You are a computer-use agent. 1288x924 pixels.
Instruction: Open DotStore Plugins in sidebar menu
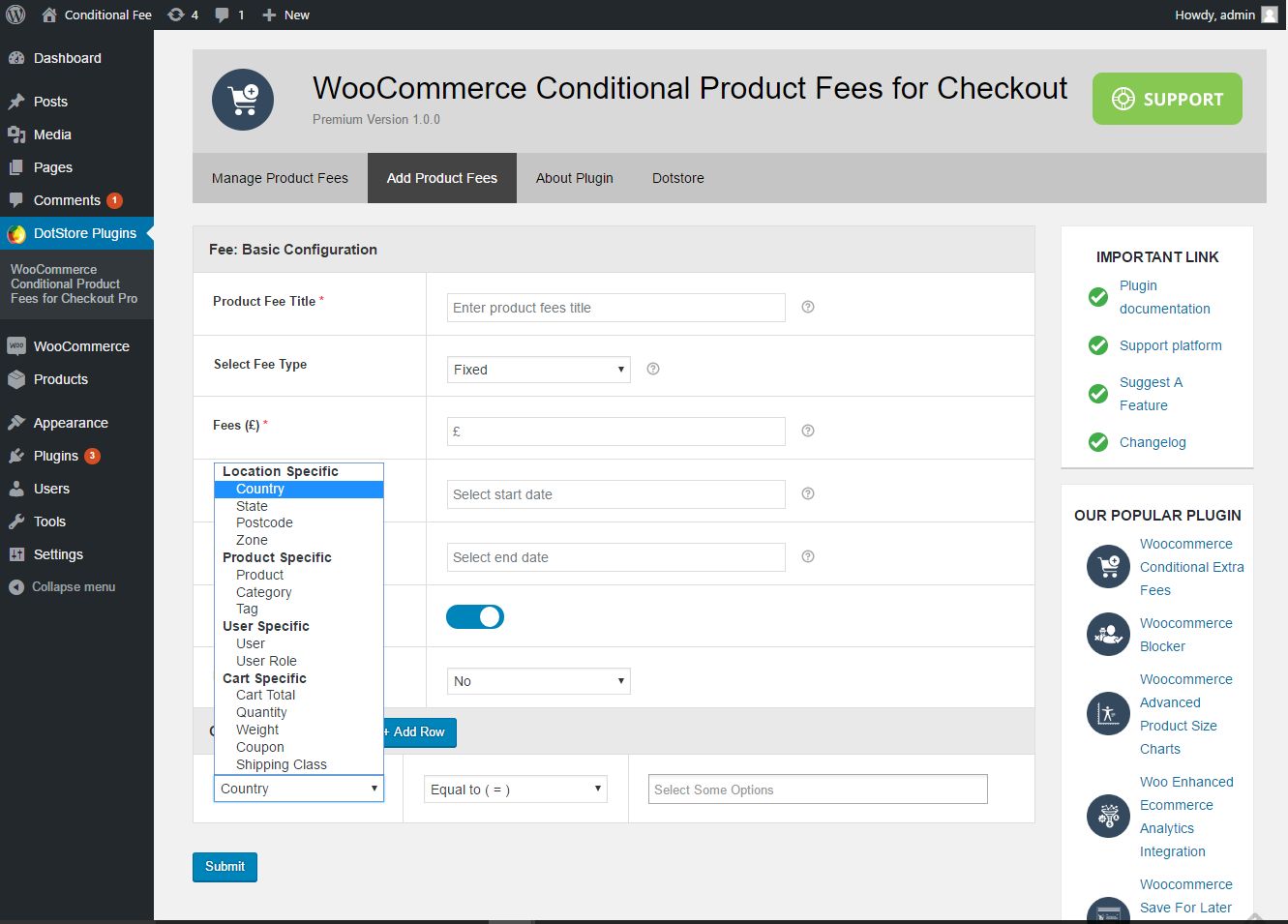(76, 233)
